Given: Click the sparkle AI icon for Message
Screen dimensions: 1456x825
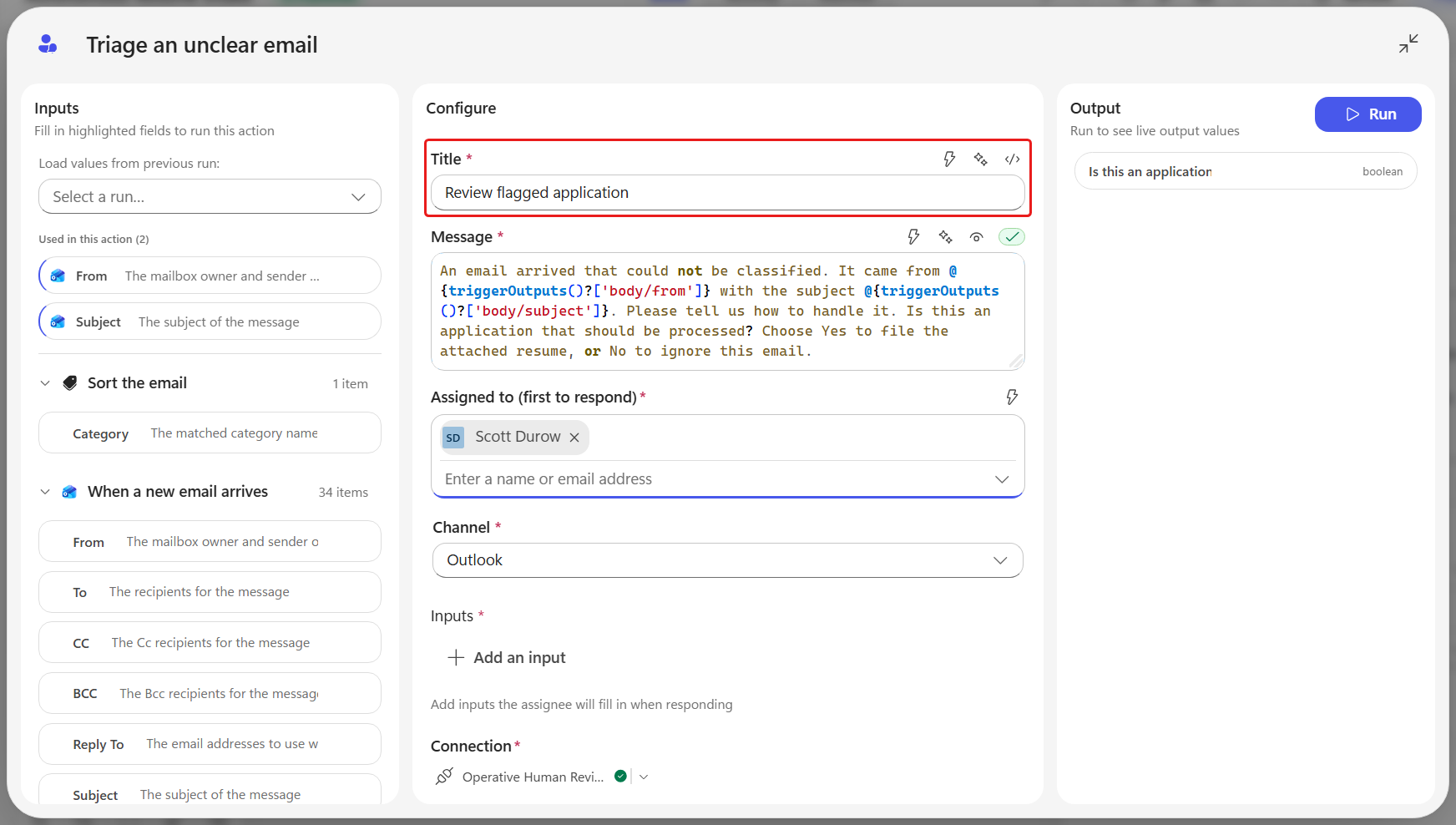Looking at the screenshot, I should 945,237.
